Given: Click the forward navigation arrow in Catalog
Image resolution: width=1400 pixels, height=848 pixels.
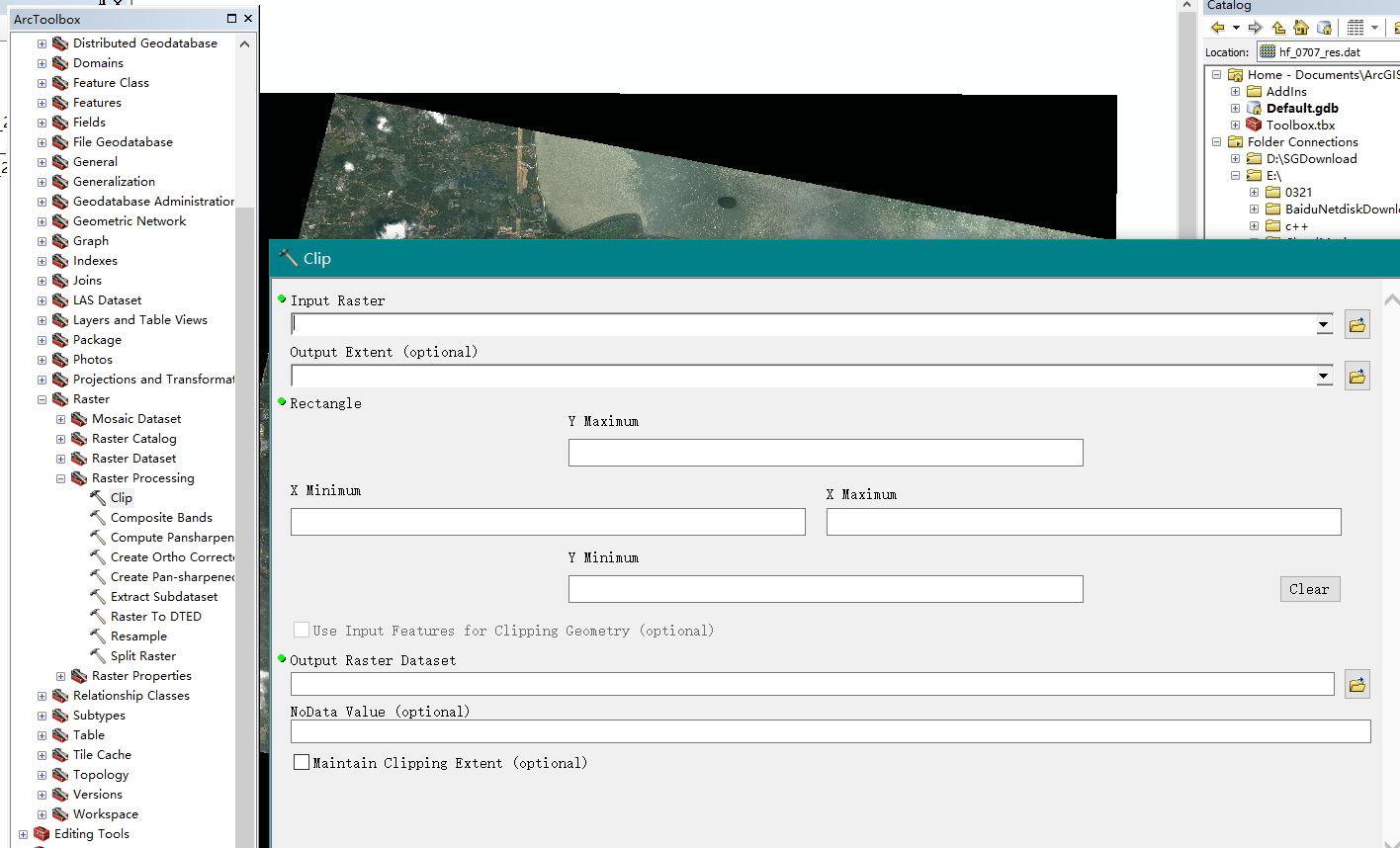Looking at the screenshot, I should pyautogui.click(x=1255, y=27).
